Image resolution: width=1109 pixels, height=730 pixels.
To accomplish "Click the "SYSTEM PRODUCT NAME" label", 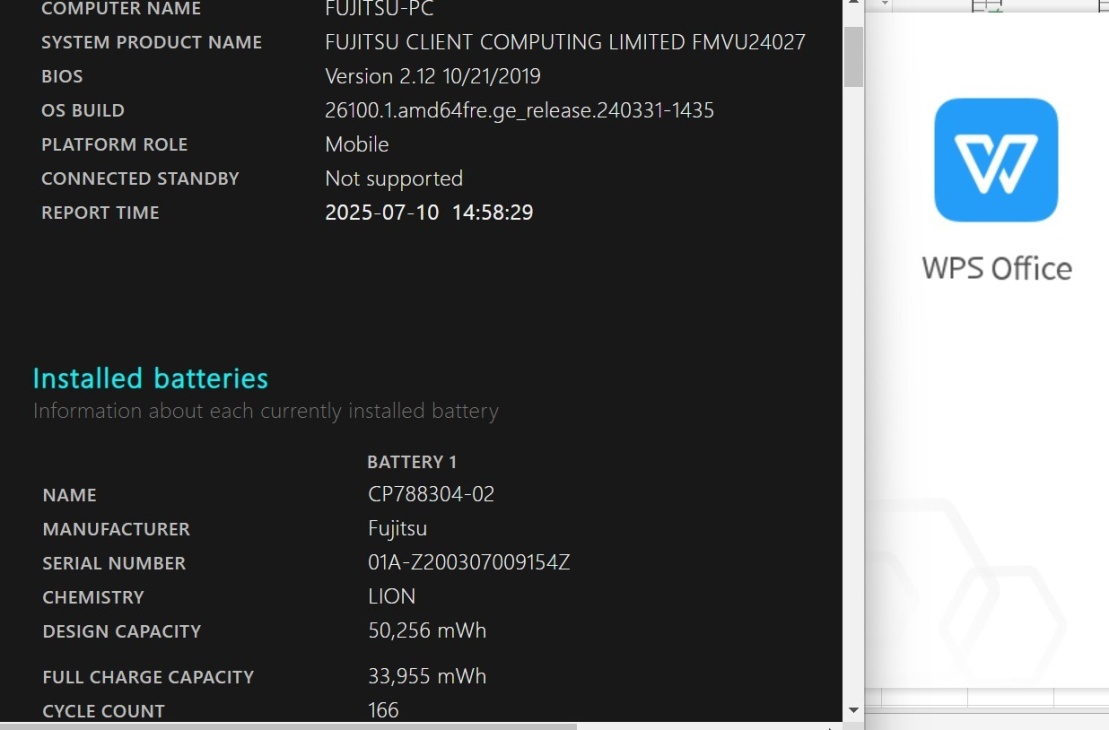I will pyautogui.click(x=151, y=42).
